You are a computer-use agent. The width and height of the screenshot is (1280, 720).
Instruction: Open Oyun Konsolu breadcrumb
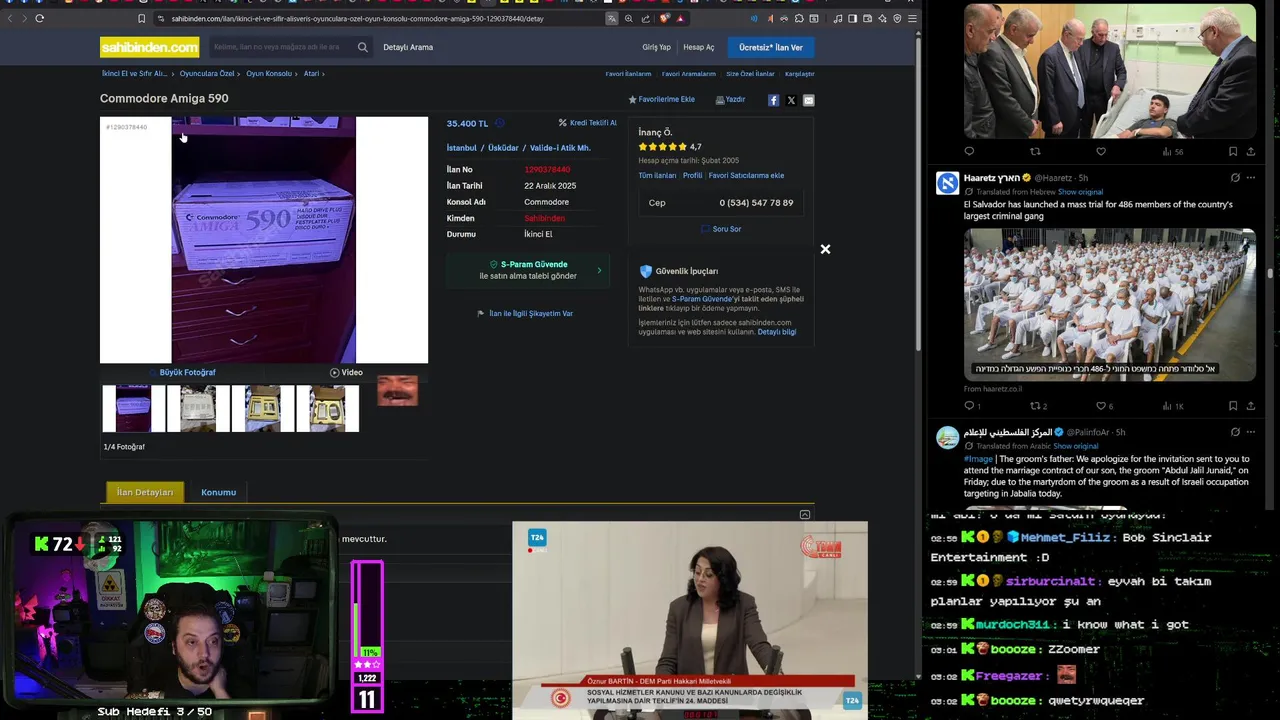coord(269,74)
